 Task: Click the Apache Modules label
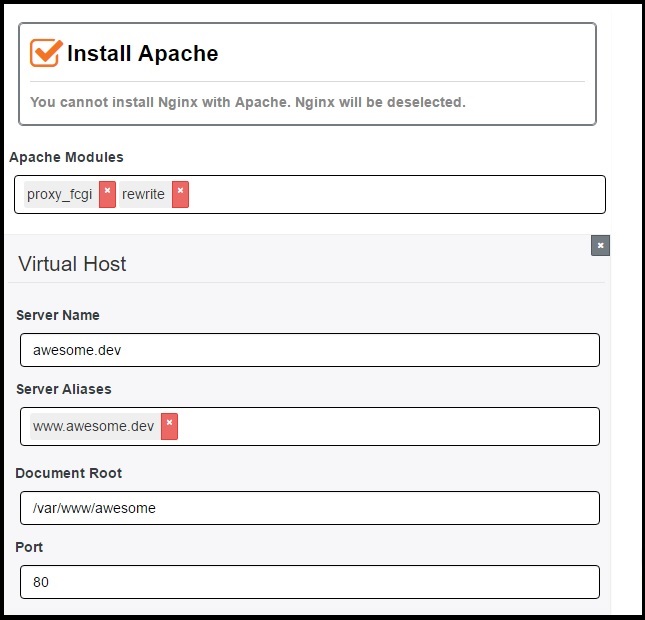66,157
